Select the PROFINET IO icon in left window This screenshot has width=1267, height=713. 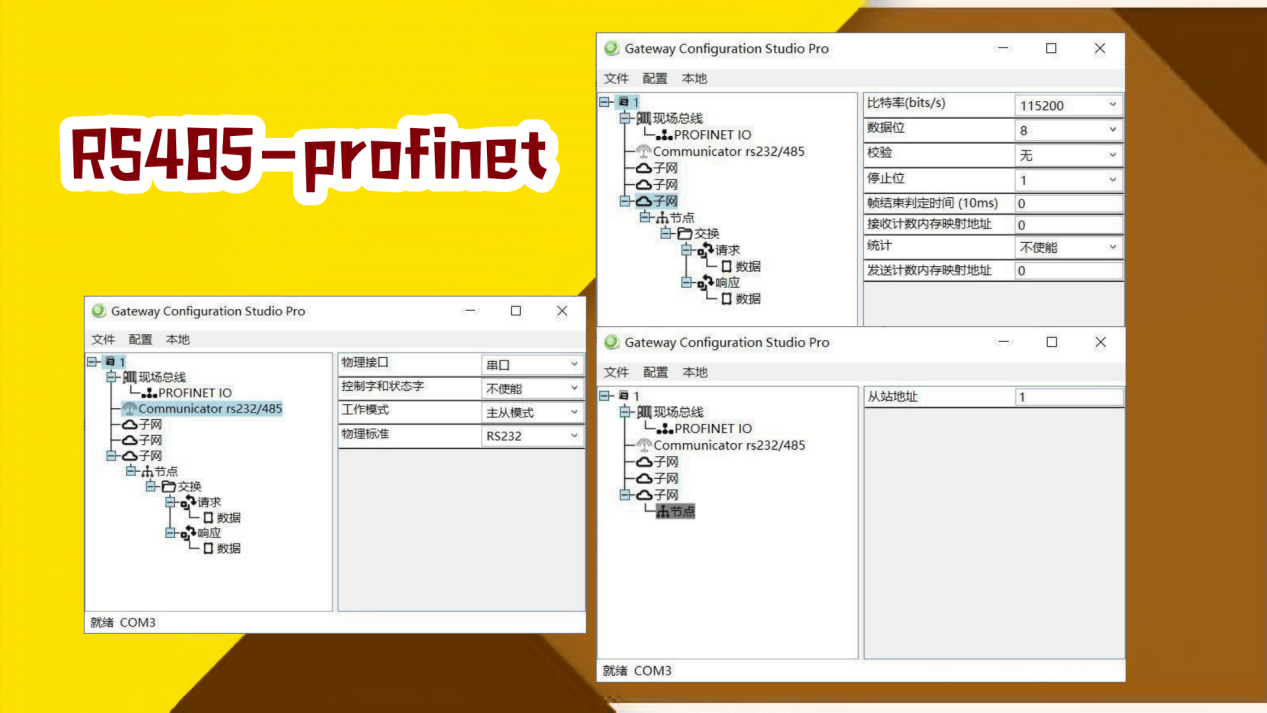[x=149, y=393]
